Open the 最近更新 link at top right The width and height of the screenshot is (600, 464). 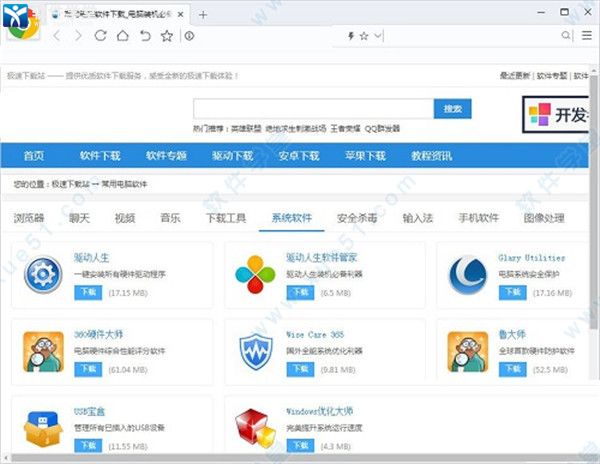(x=515, y=76)
